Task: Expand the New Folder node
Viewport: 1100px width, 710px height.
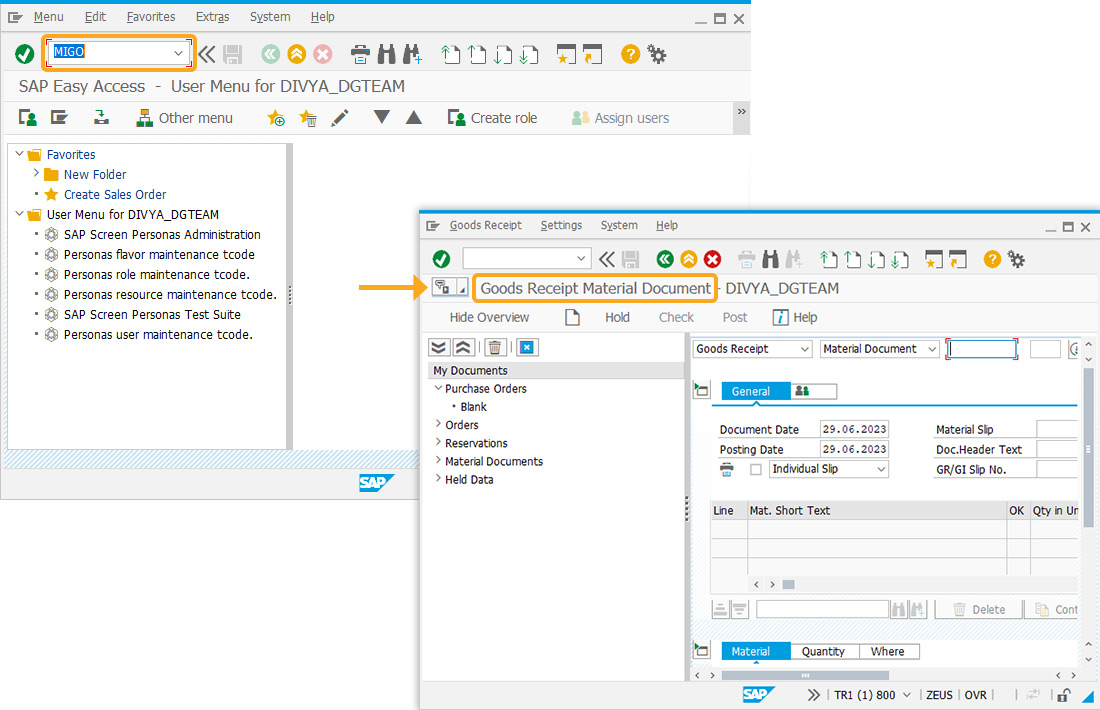Action: (36, 173)
